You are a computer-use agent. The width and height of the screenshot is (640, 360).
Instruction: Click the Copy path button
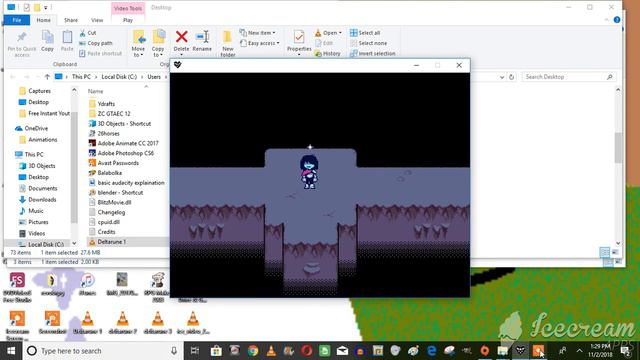(96, 43)
